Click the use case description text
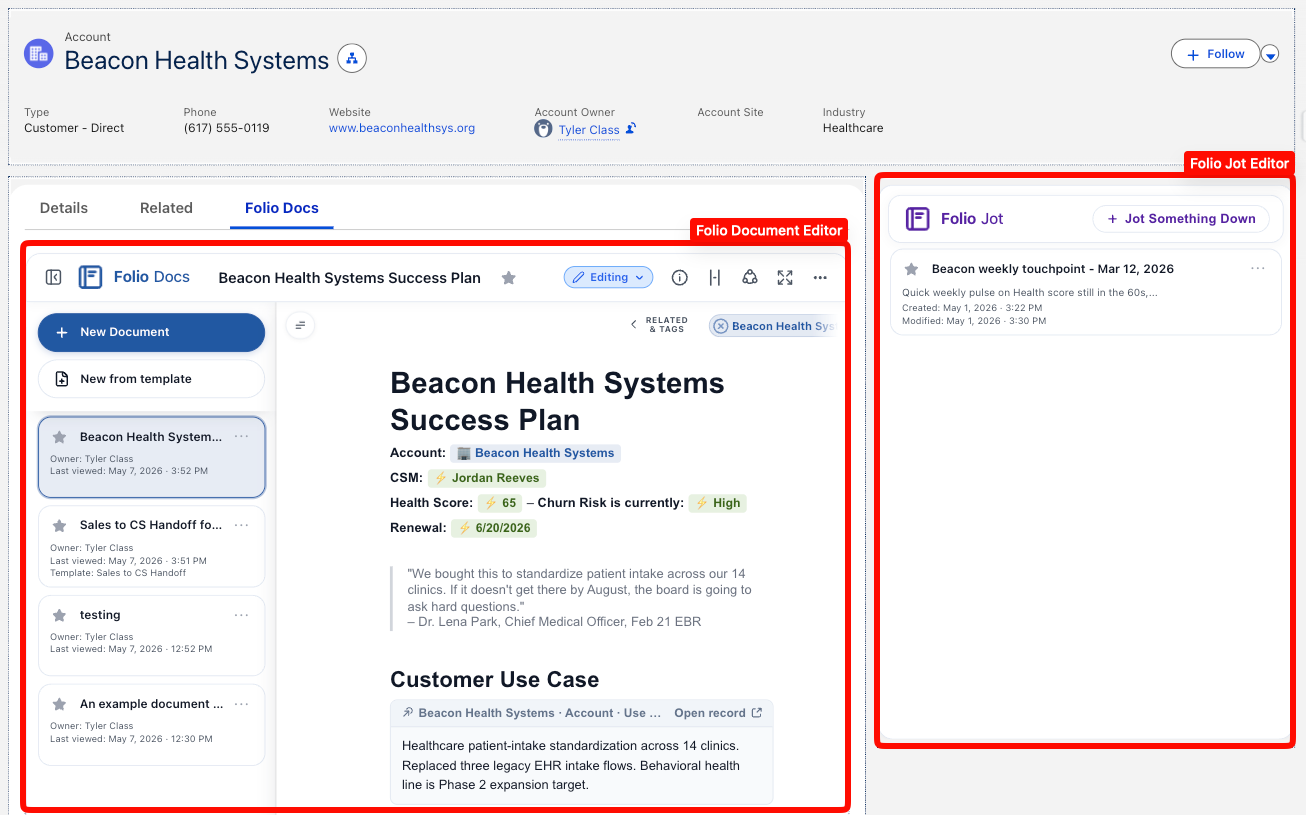1306x815 pixels. click(x=571, y=765)
